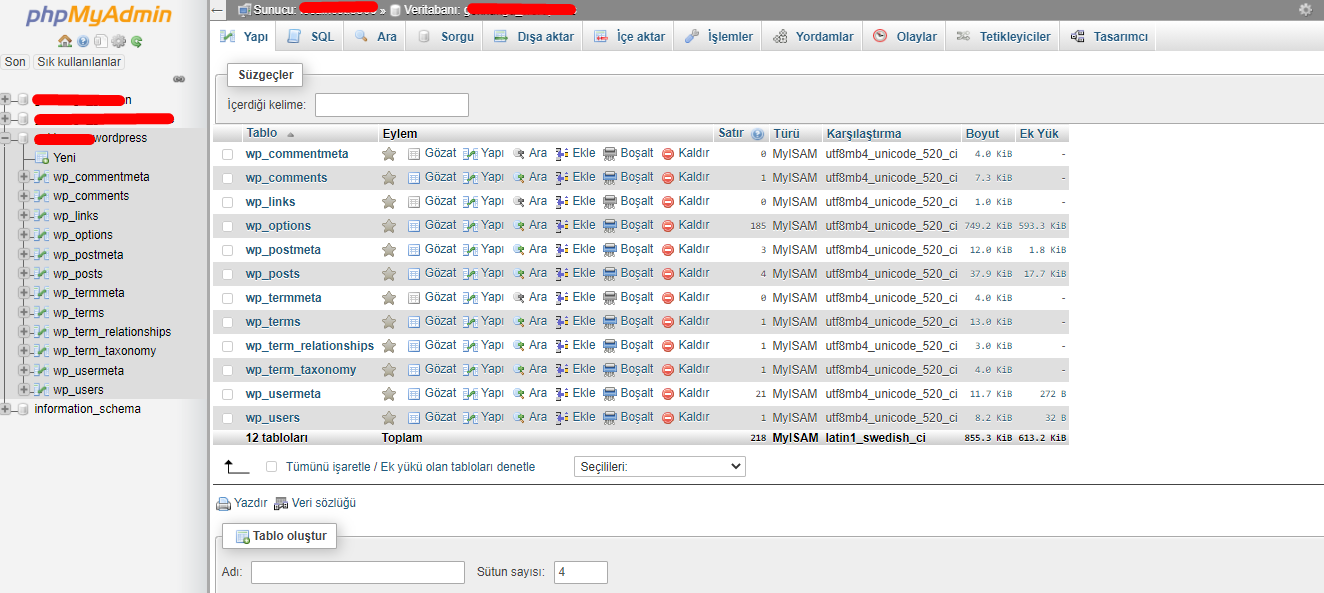The height and width of the screenshot is (593, 1324).
Task: Expand wp_postmeta node in sidebar tree
Action: click(x=24, y=255)
